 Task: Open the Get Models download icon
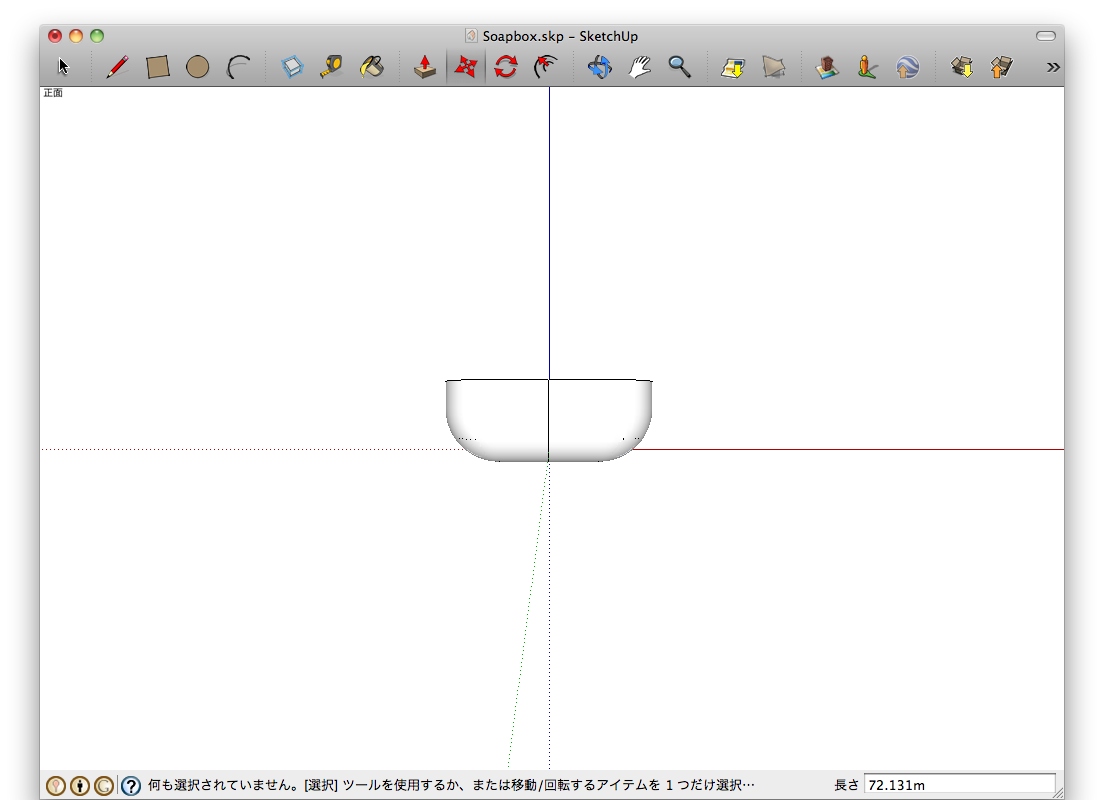click(961, 67)
